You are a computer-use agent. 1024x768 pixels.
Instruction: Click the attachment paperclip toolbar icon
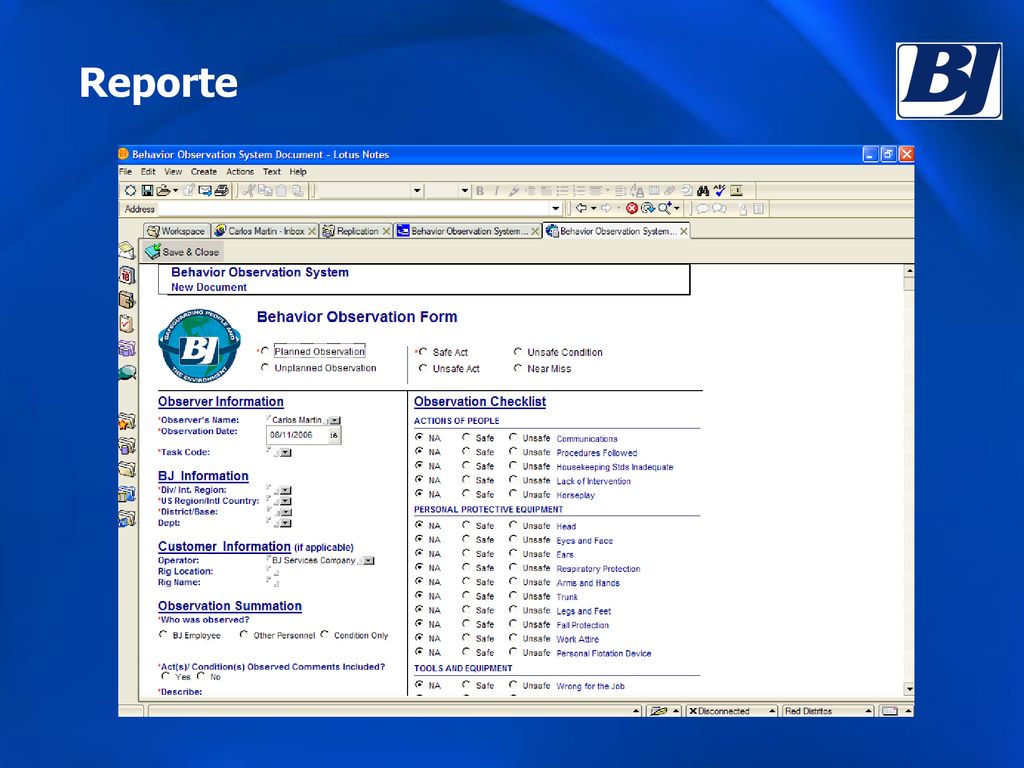tap(669, 191)
